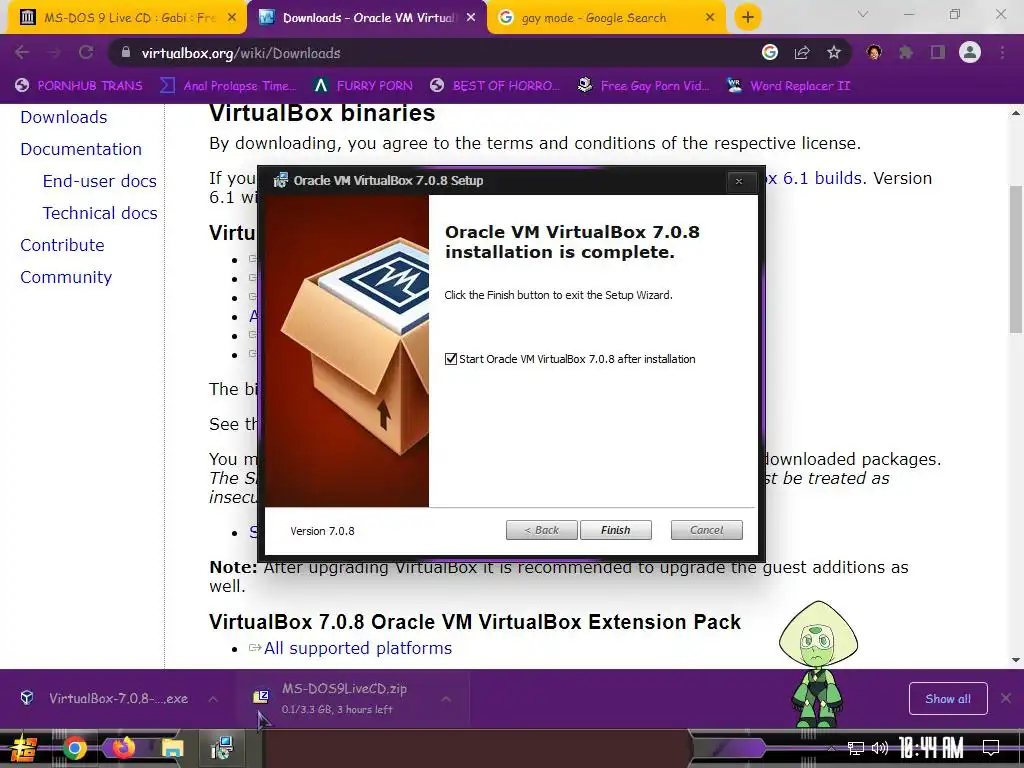This screenshot has height=768, width=1024.
Task: Toggle the browser side panel
Action: click(x=938, y=52)
